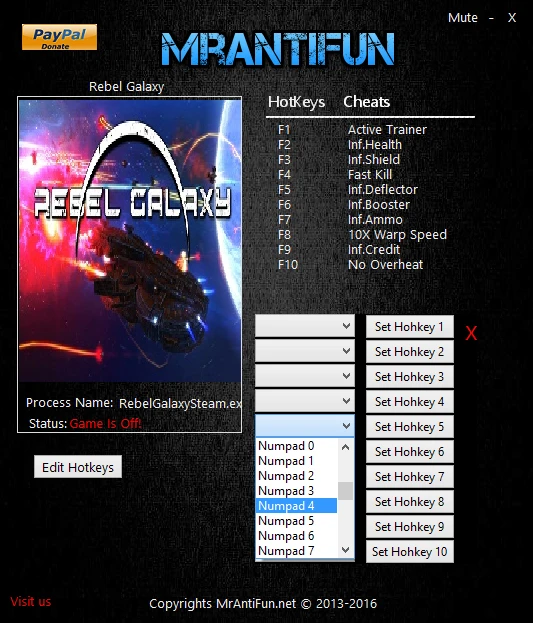Click the Inf.Booster cheat label

pos(379,205)
